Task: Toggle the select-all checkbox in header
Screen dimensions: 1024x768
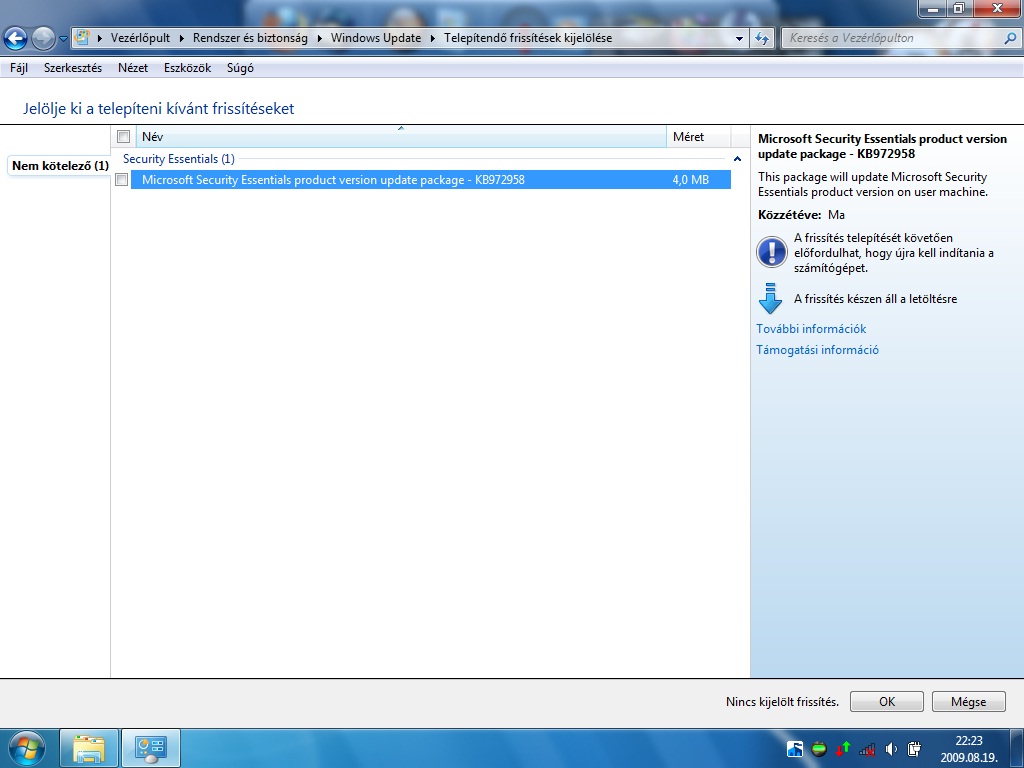Action: (124, 137)
